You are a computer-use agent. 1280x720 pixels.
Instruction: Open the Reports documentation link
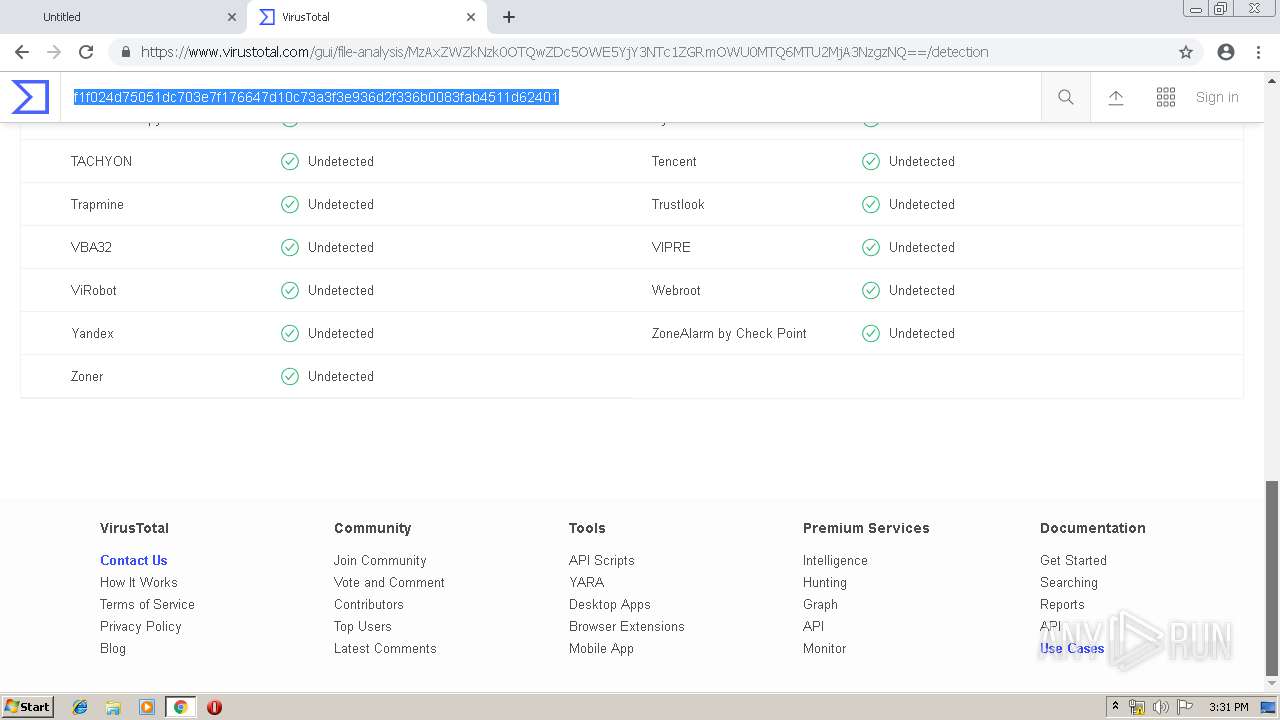coord(1062,604)
